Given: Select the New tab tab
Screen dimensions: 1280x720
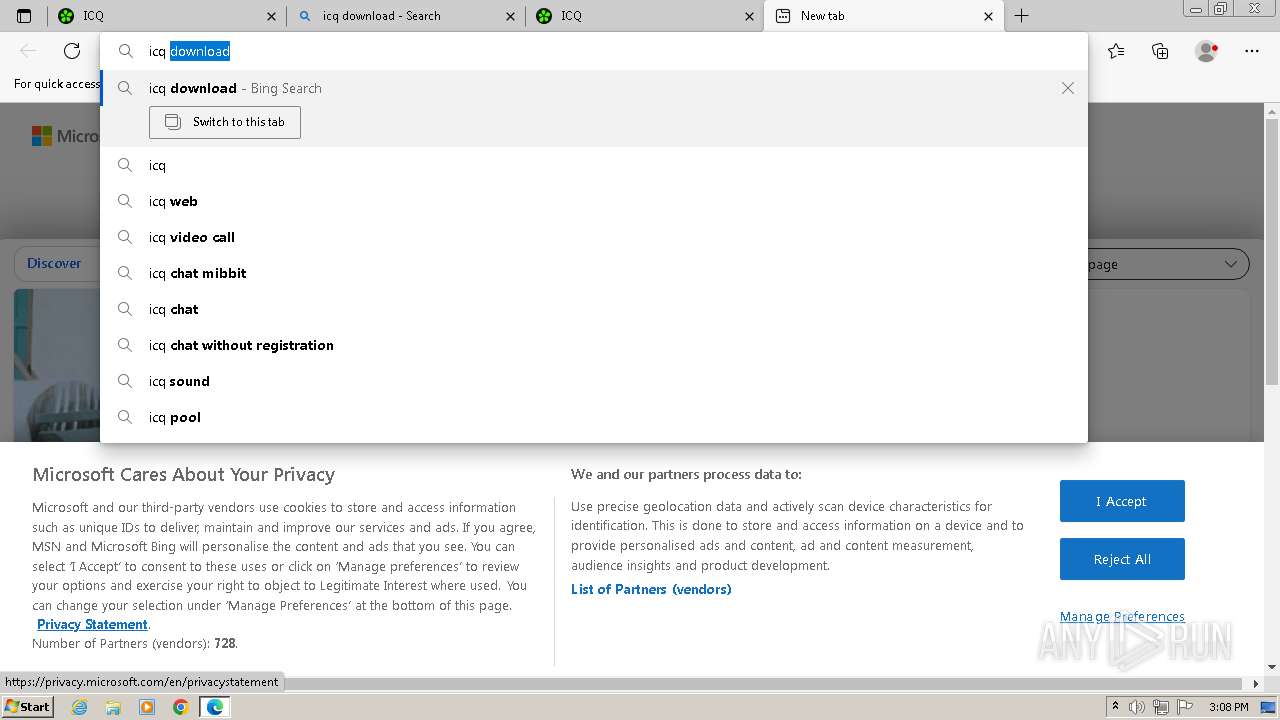Looking at the screenshot, I should click(x=884, y=16).
